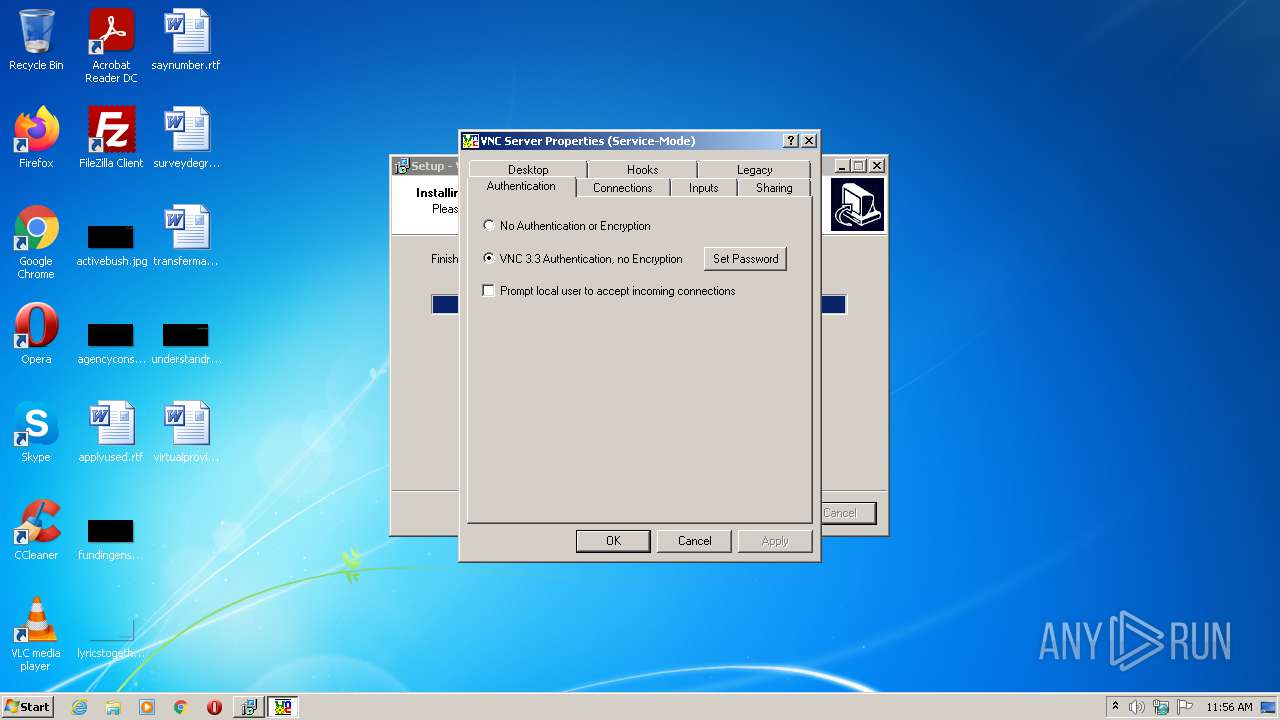This screenshot has height=720, width=1280.
Task: Click the help question mark button
Action: click(x=791, y=141)
